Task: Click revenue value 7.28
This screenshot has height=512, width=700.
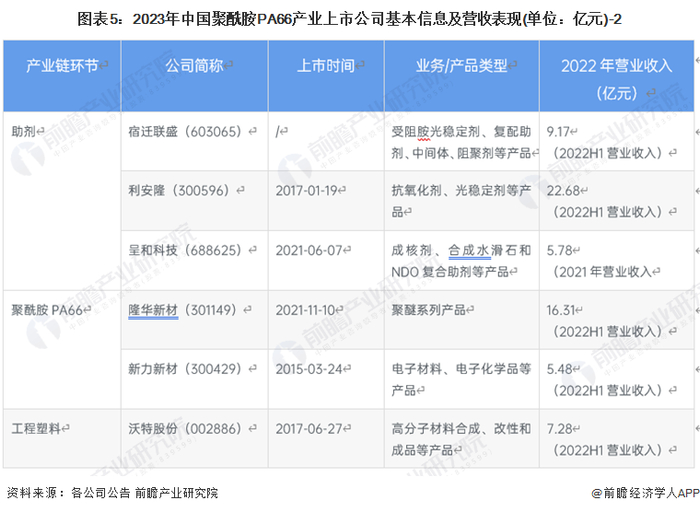Action: (x=559, y=429)
